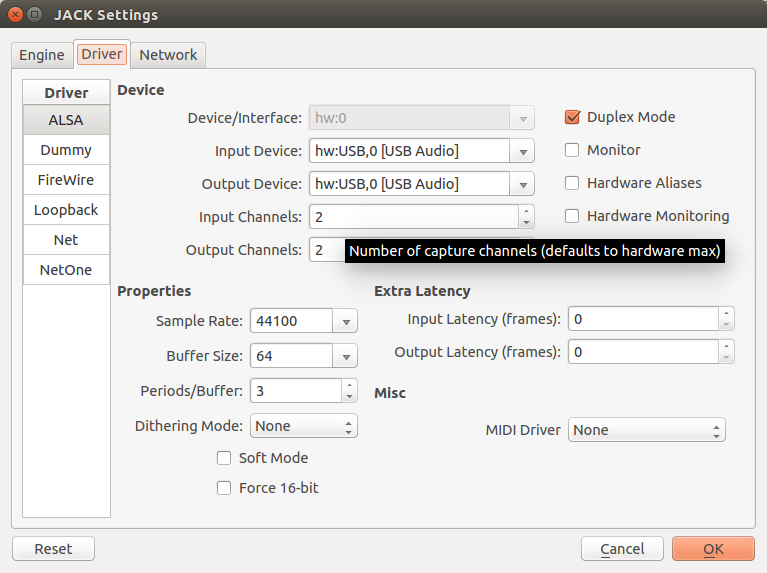Click the Sample Rate value 44100
The image size is (767, 573).
click(x=292, y=321)
